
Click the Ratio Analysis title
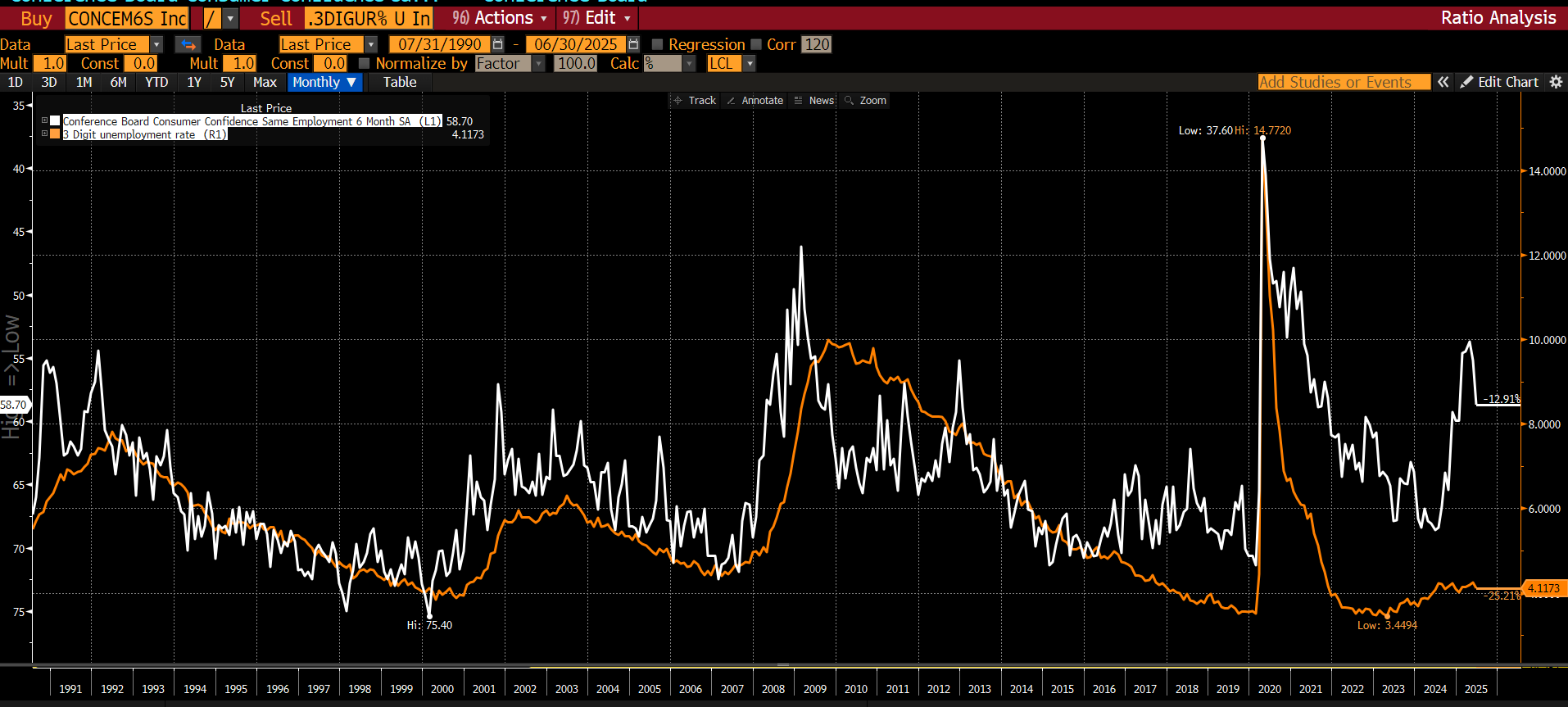tap(1498, 18)
